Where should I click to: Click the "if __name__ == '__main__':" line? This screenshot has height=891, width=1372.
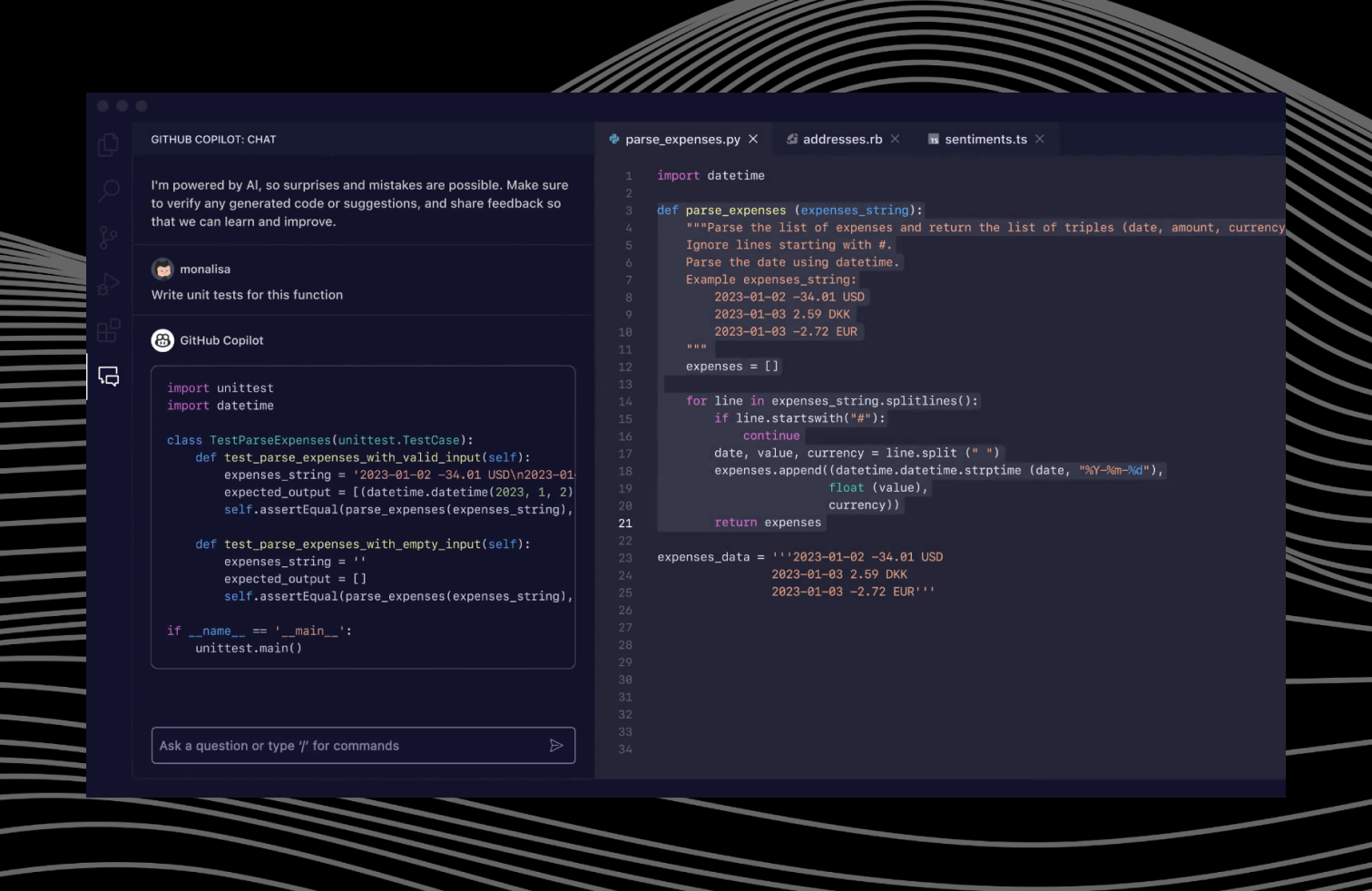[x=260, y=631]
